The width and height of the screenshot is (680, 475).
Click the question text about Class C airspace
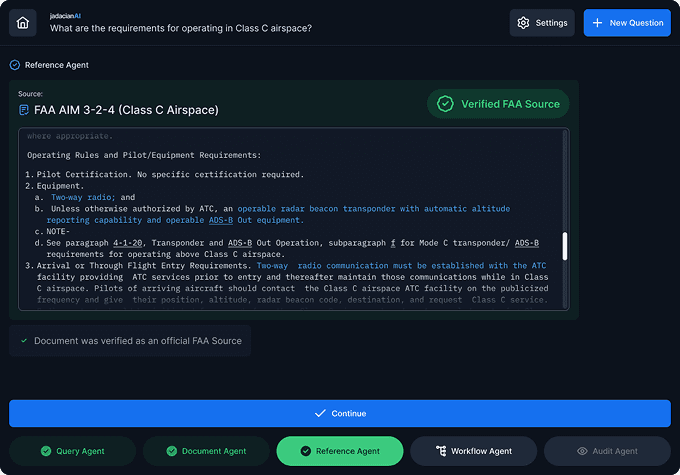coord(181,28)
